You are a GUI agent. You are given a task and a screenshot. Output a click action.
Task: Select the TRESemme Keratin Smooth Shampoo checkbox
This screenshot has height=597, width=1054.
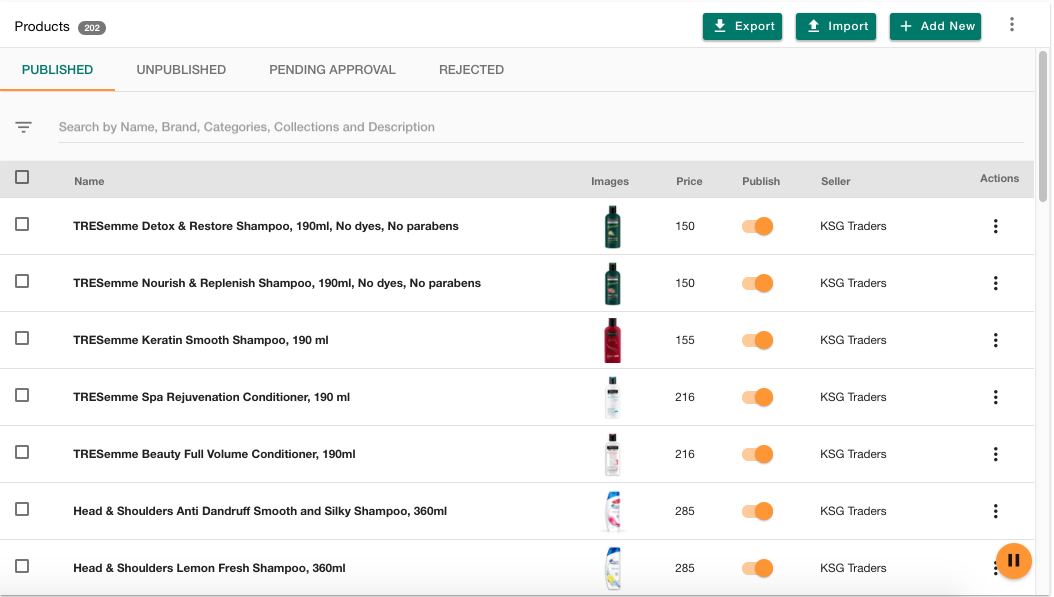coord(22,338)
